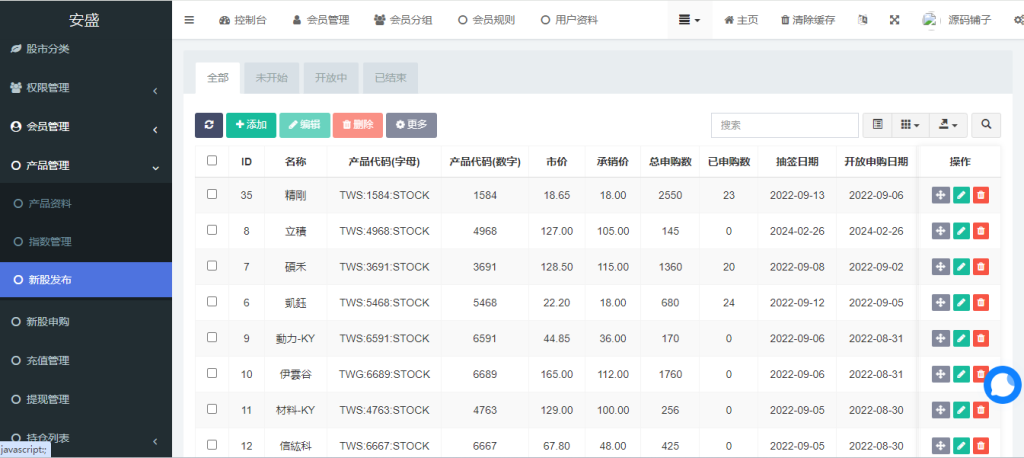This screenshot has width=1024, height=458.
Task: Edit the 立積 row with the pencil icon
Action: pyautogui.click(x=961, y=231)
